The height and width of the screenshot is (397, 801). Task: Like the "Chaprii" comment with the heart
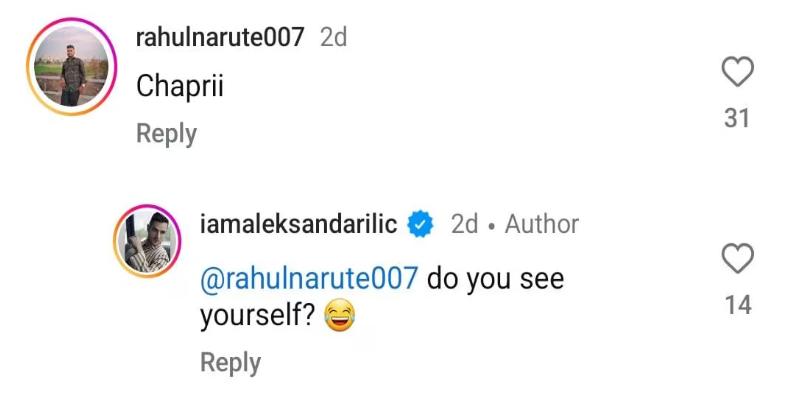(x=737, y=72)
